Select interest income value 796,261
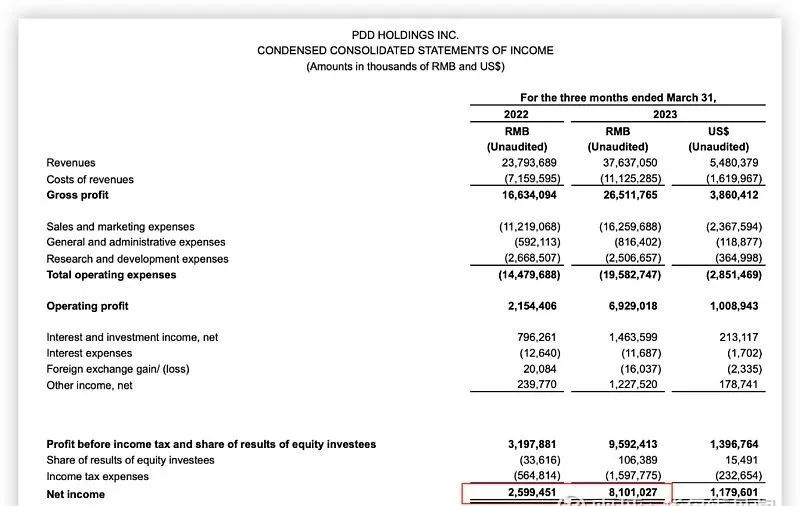 (537, 337)
